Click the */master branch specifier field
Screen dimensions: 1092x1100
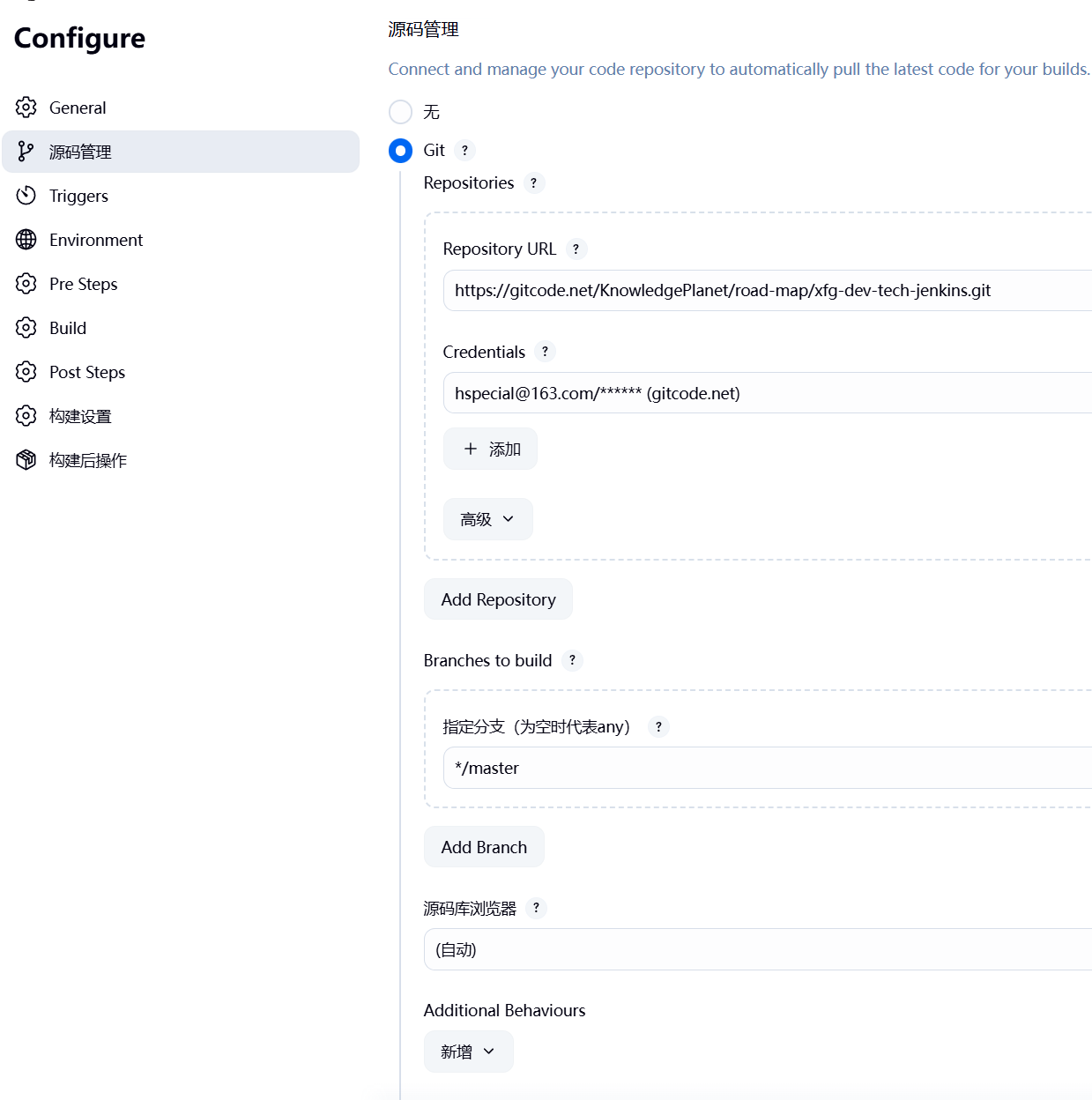click(767, 768)
